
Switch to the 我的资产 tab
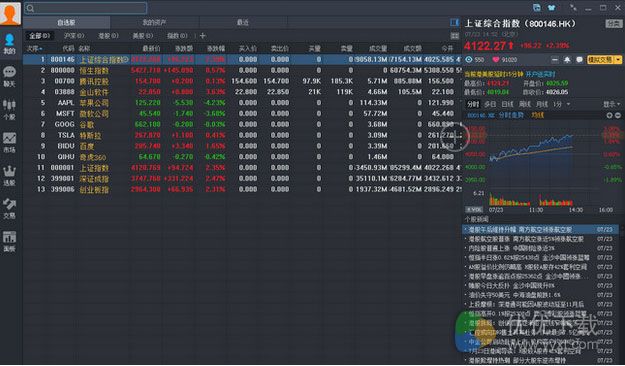coord(154,23)
